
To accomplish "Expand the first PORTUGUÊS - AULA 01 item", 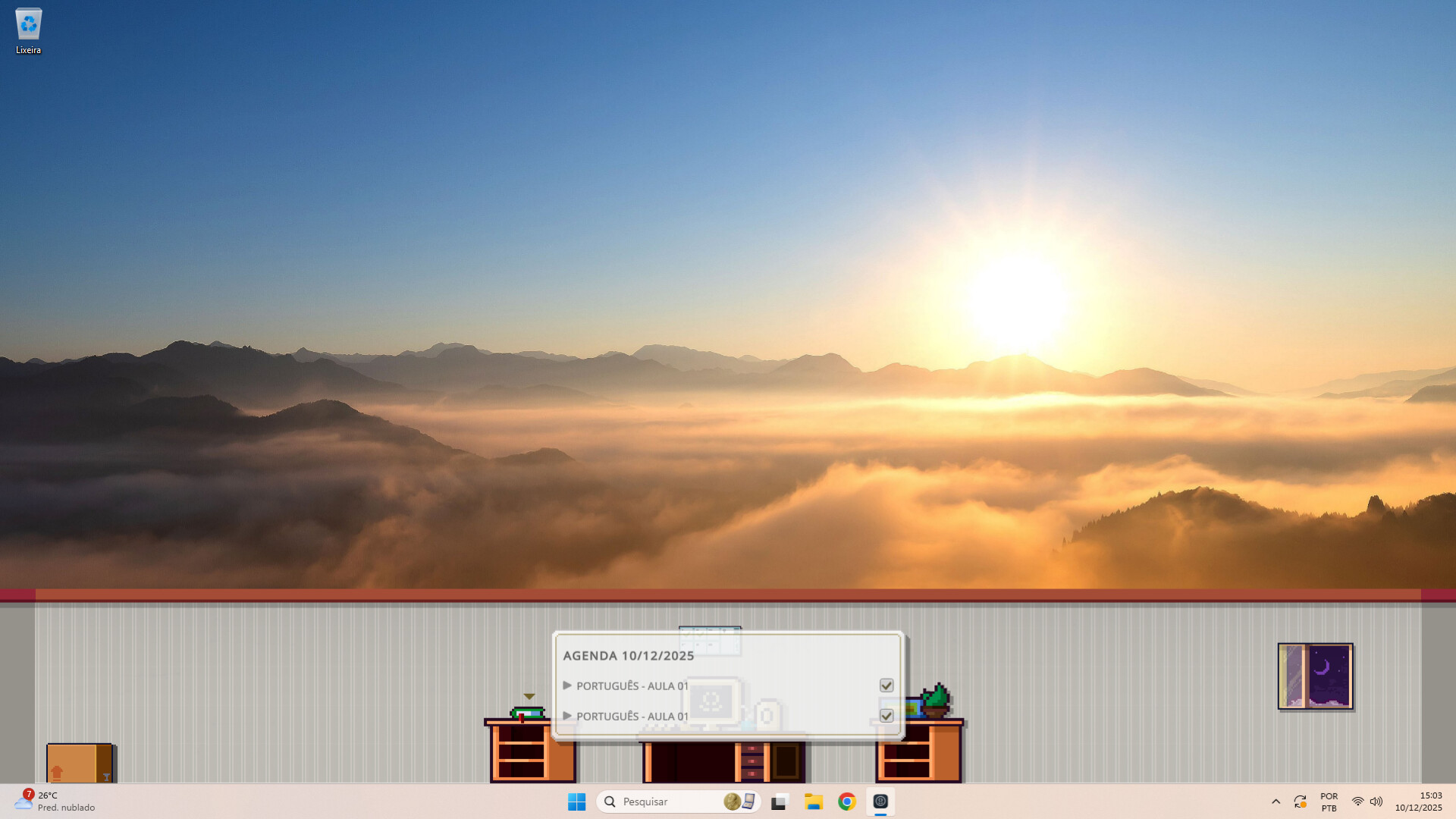I will 567,685.
